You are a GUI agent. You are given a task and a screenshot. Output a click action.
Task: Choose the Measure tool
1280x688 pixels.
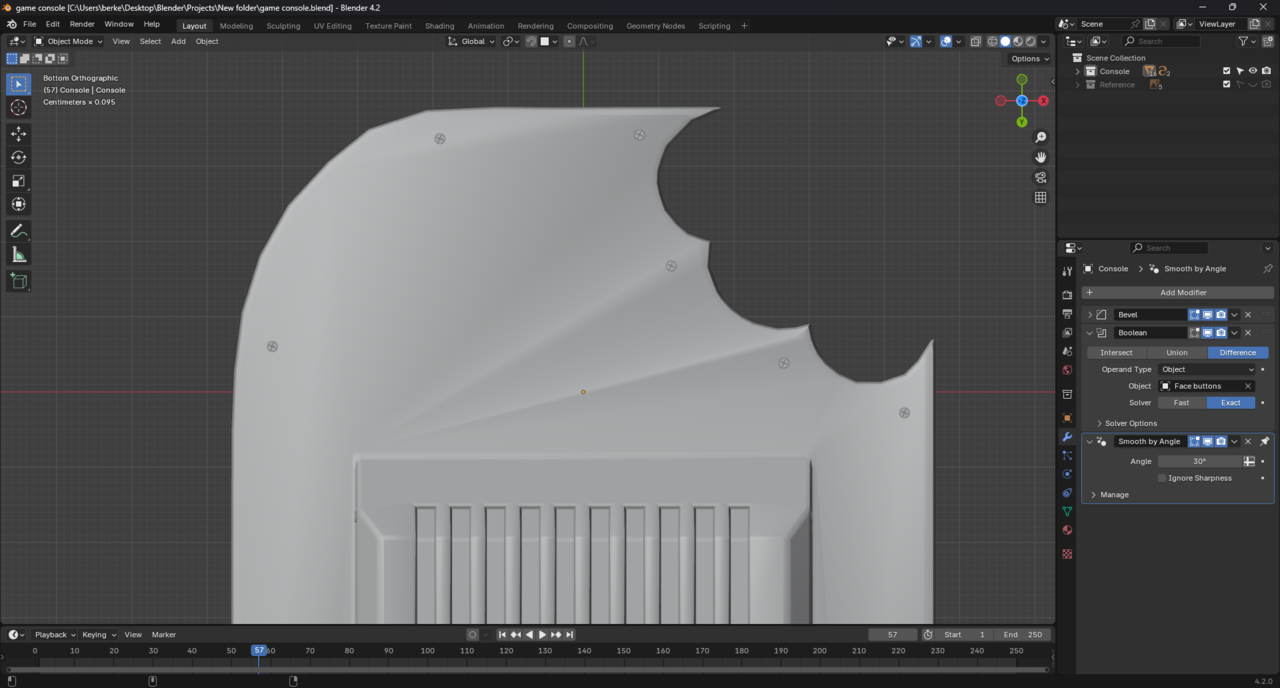(x=18, y=255)
